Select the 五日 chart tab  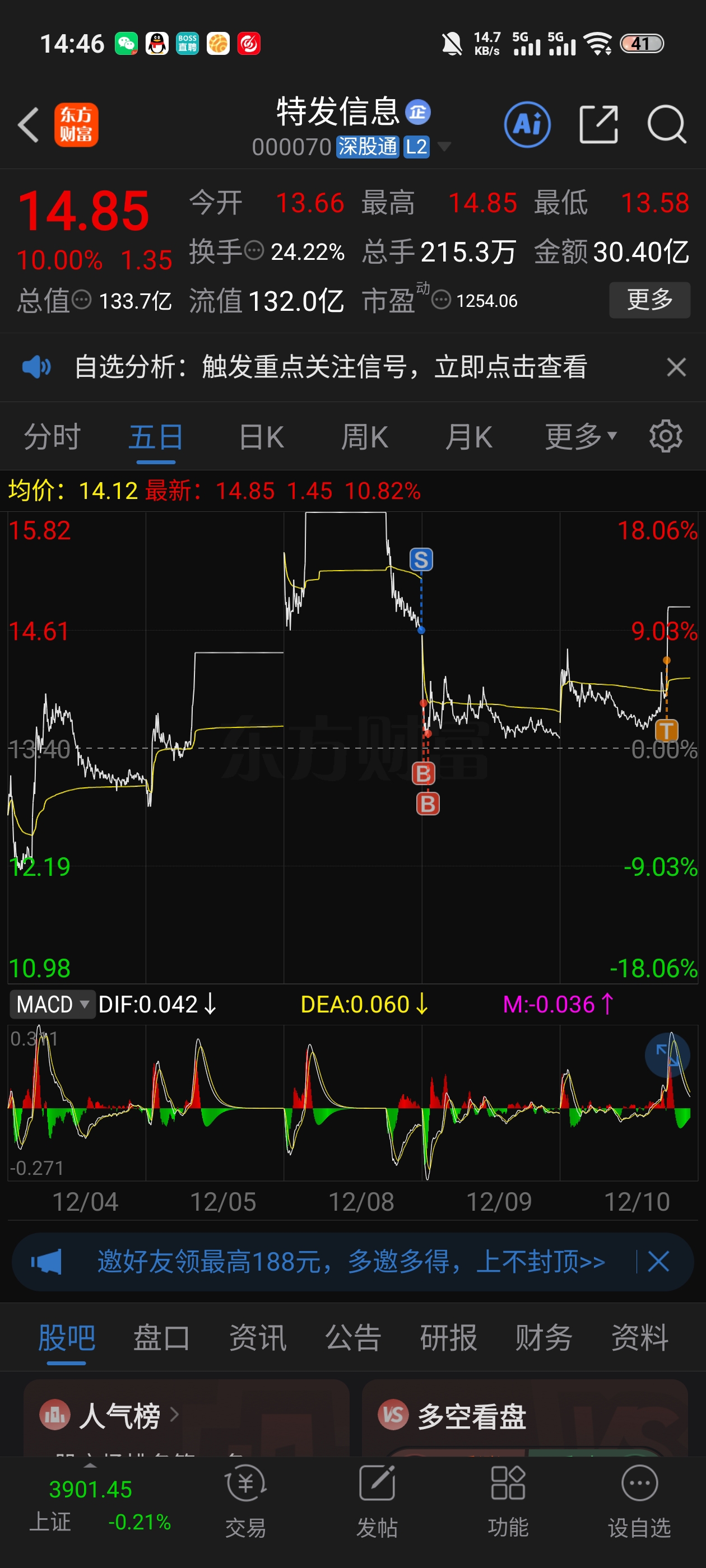click(156, 436)
